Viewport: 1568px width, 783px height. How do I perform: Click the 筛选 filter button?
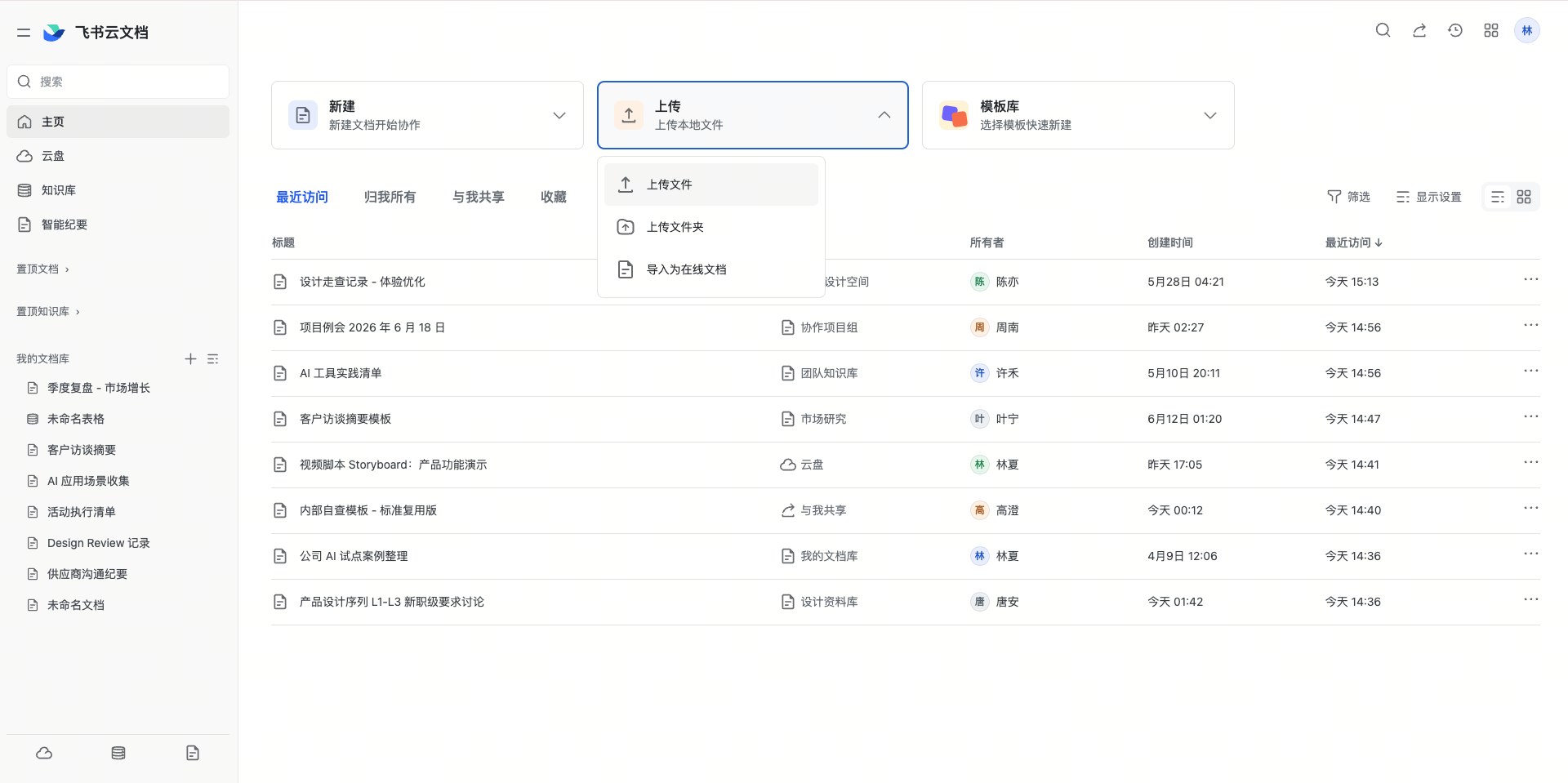click(x=1349, y=197)
